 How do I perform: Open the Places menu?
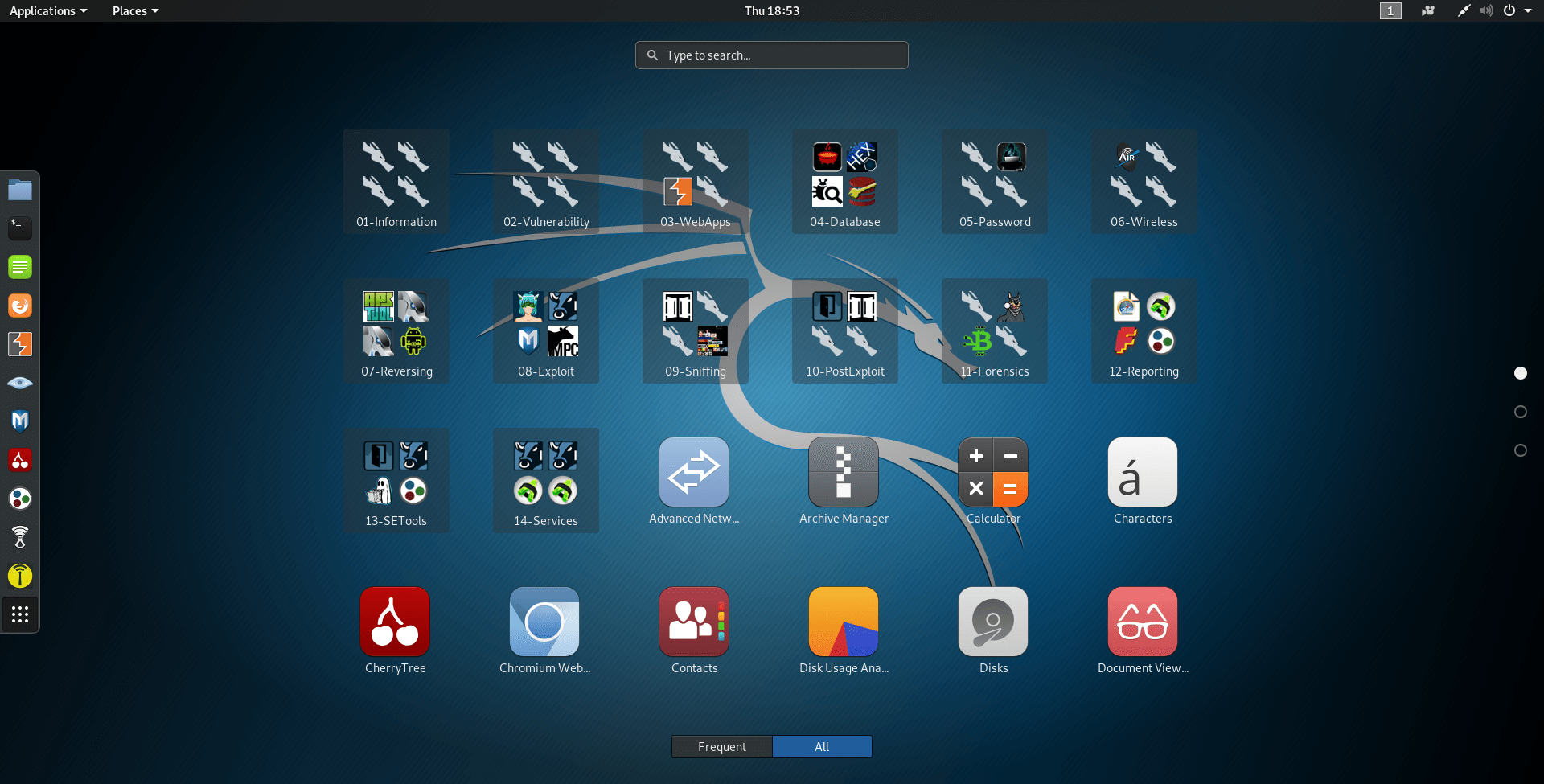135,10
